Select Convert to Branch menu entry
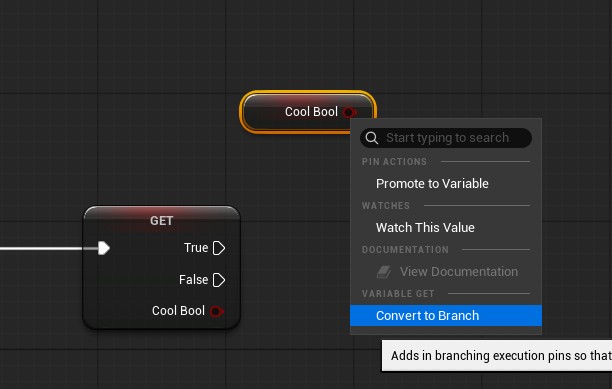Screen dimensions: 612x389 click(446, 315)
